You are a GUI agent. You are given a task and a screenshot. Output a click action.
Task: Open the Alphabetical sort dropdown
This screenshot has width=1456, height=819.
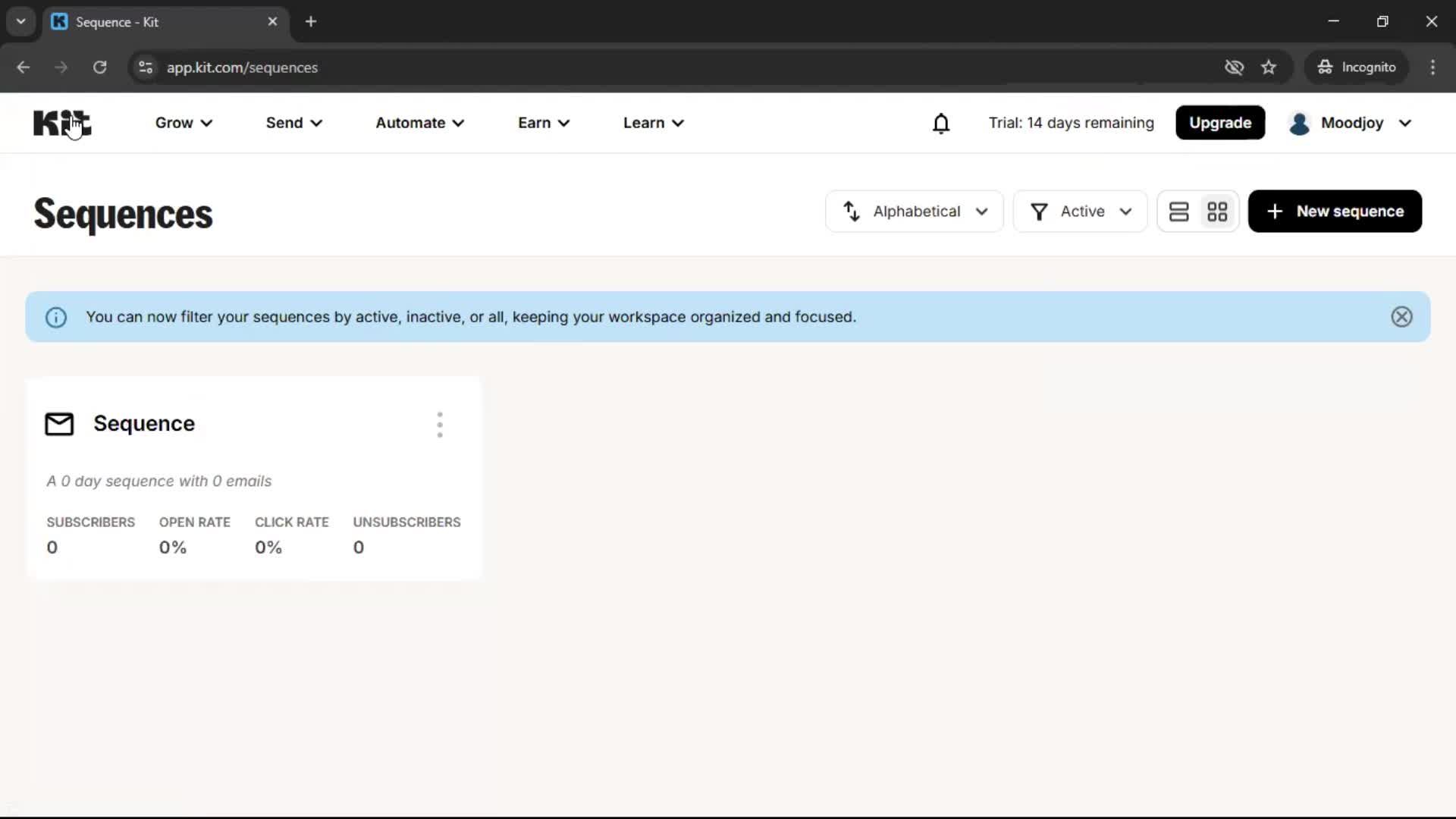[x=914, y=211]
